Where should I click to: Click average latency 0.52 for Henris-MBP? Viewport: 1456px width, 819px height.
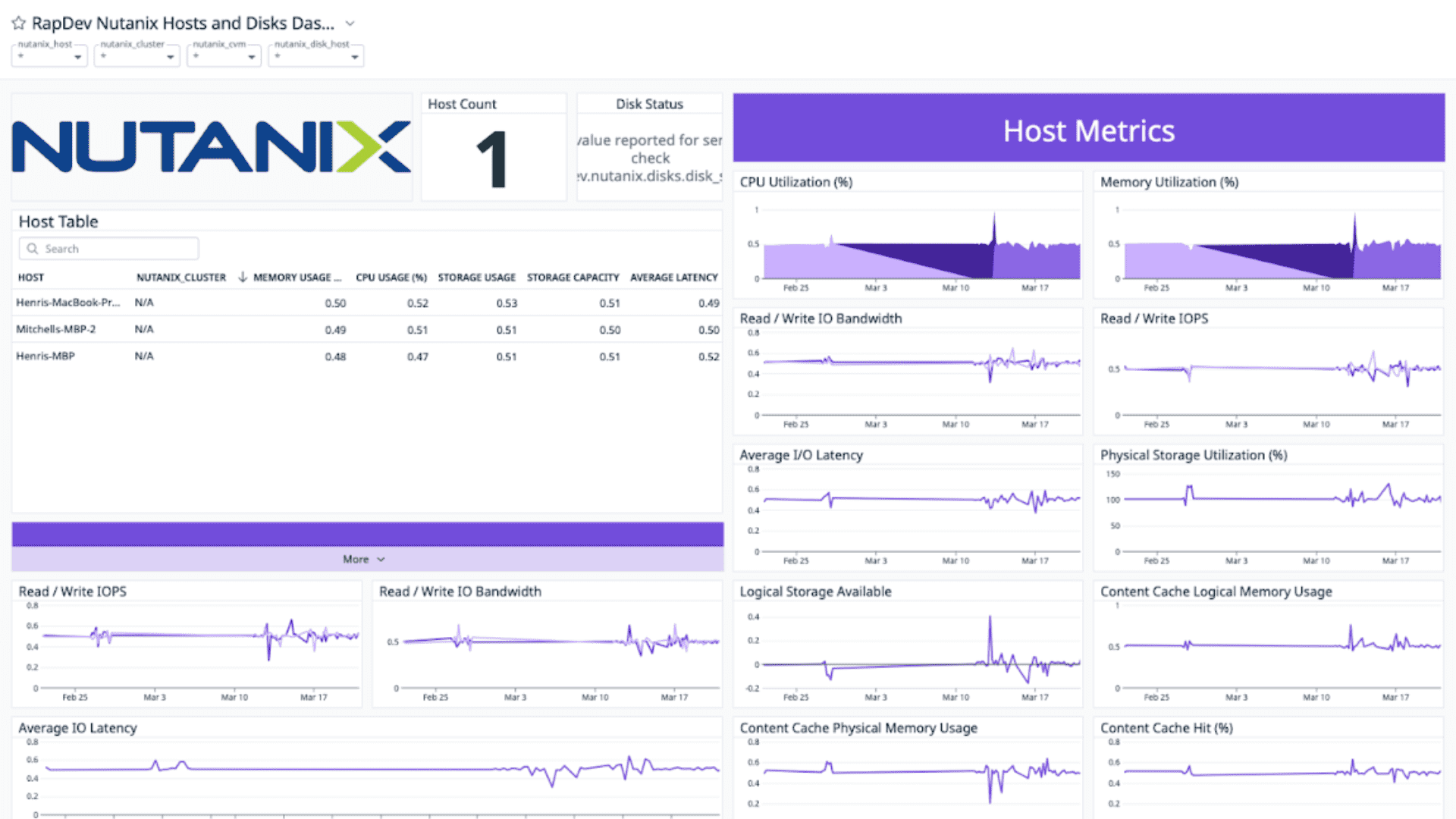tap(708, 356)
